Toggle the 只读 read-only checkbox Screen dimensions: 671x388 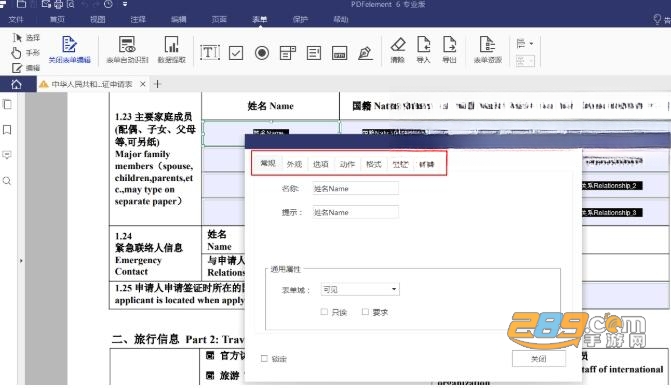tap(324, 312)
